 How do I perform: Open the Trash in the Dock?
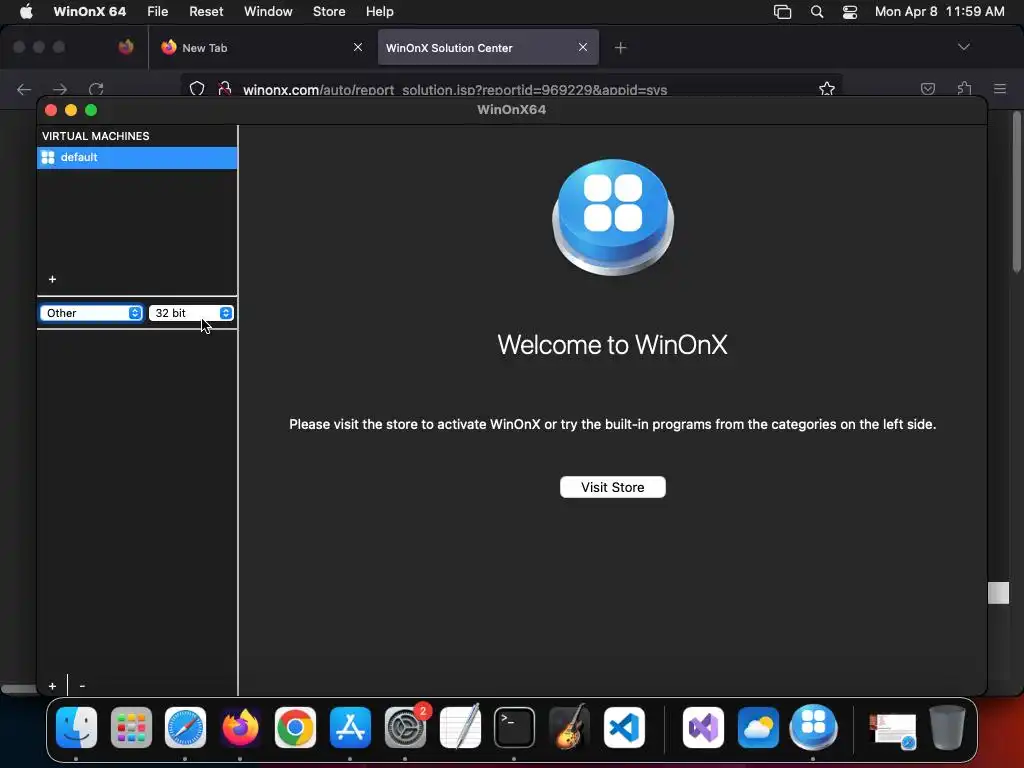pos(948,728)
